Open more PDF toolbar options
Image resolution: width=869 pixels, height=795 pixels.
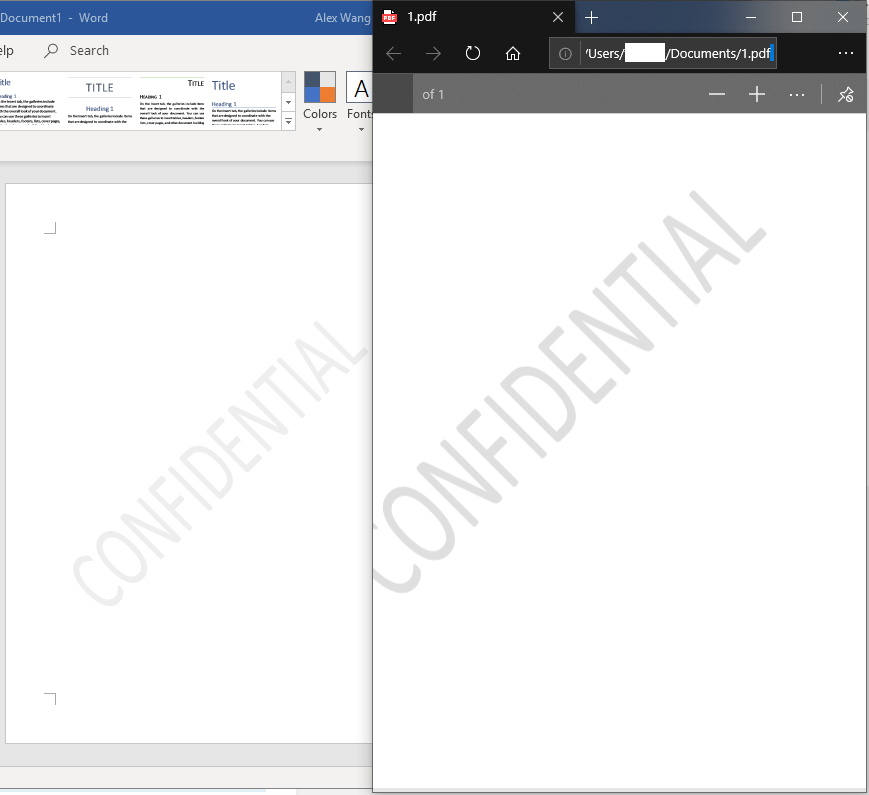(796, 95)
